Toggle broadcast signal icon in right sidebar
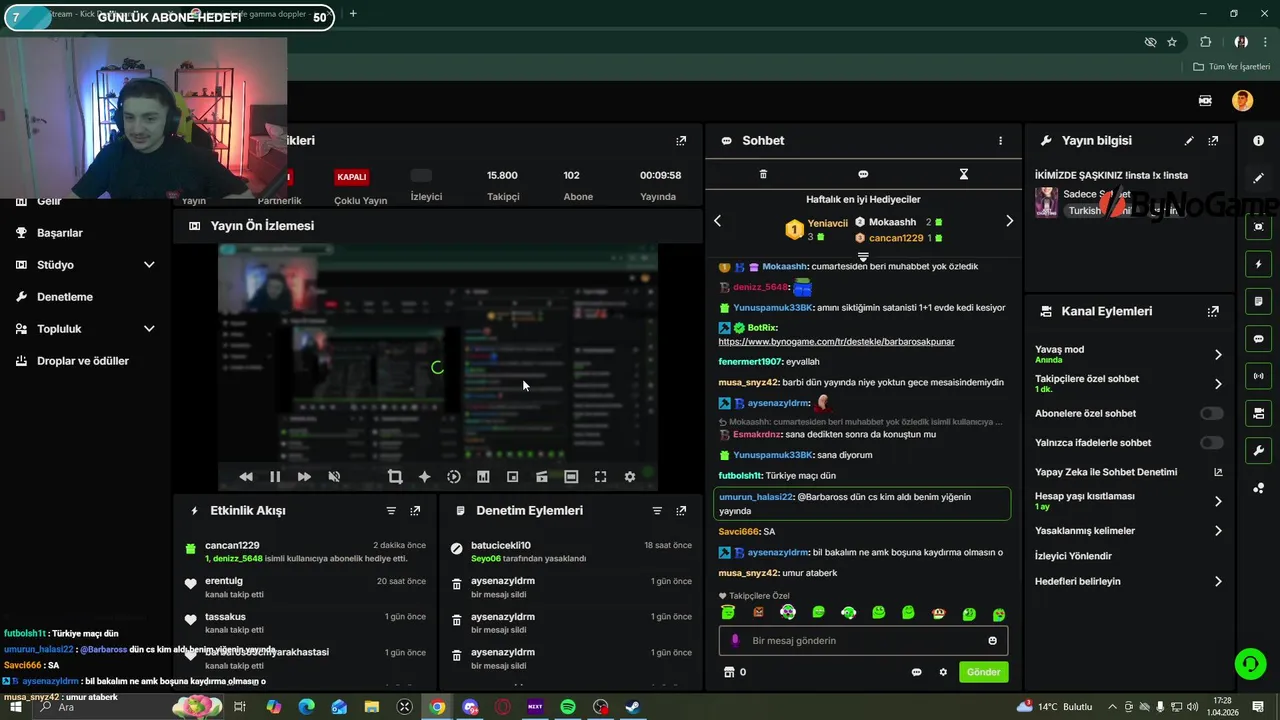The height and width of the screenshot is (720, 1280). pyautogui.click(x=1259, y=376)
